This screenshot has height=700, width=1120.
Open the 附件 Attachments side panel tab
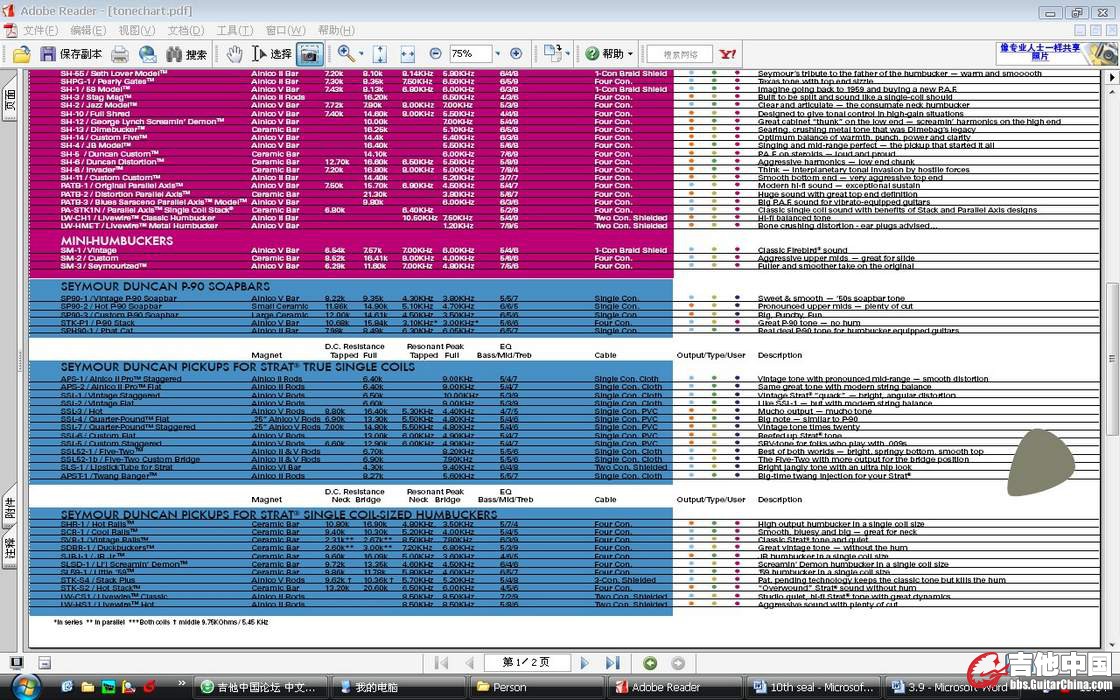click(x=9, y=507)
